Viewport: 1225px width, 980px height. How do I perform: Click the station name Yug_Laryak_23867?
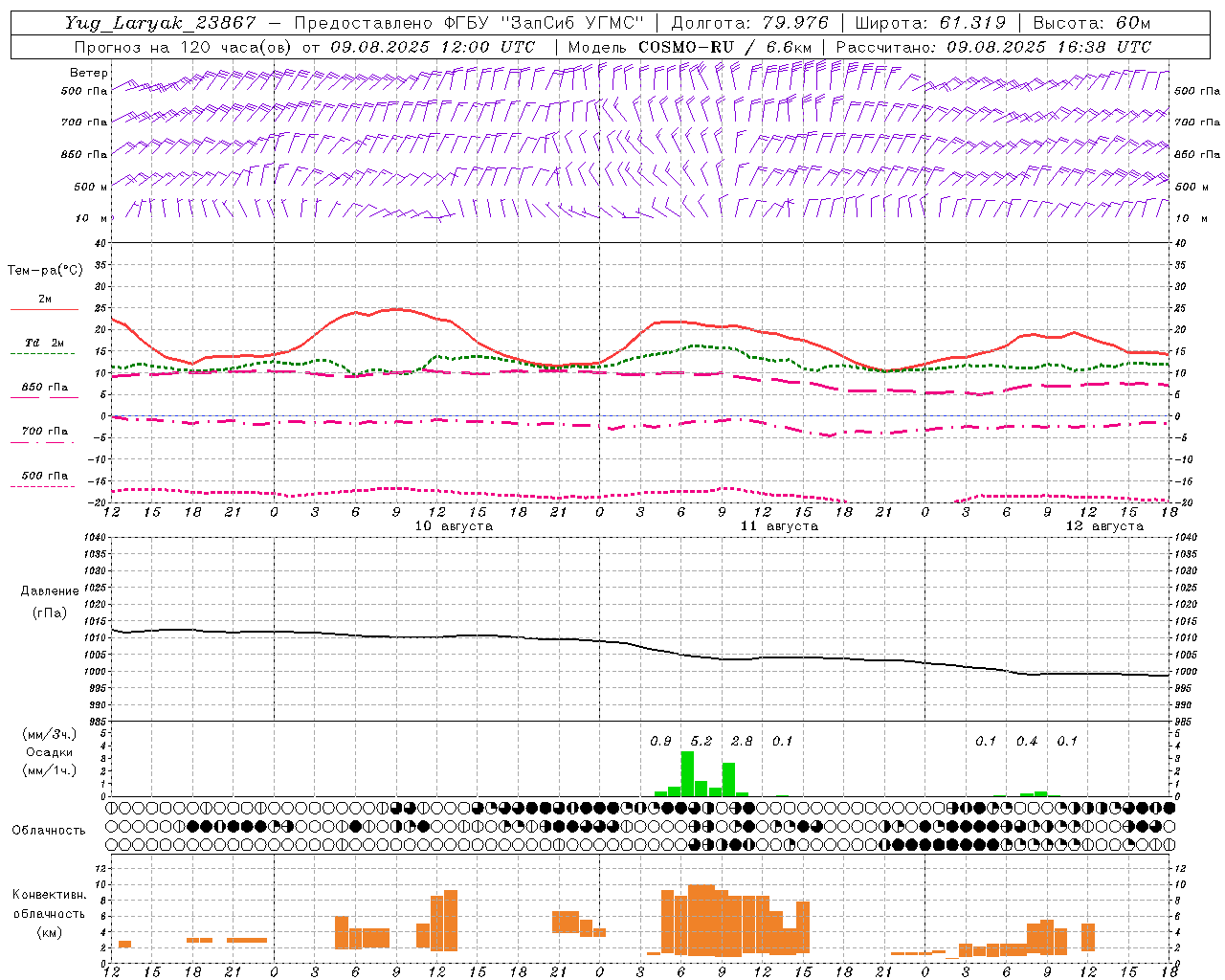click(x=161, y=23)
